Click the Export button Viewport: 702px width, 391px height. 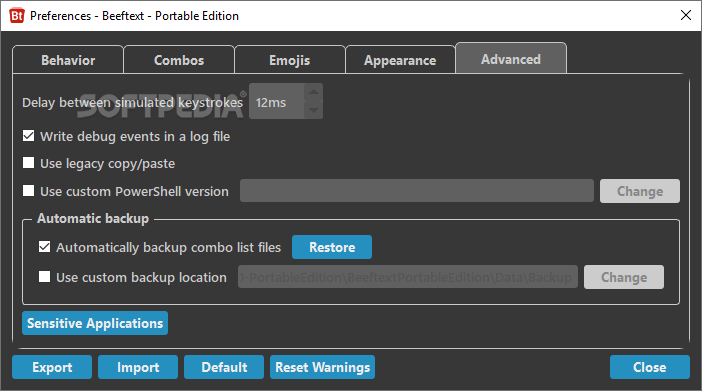pos(52,367)
